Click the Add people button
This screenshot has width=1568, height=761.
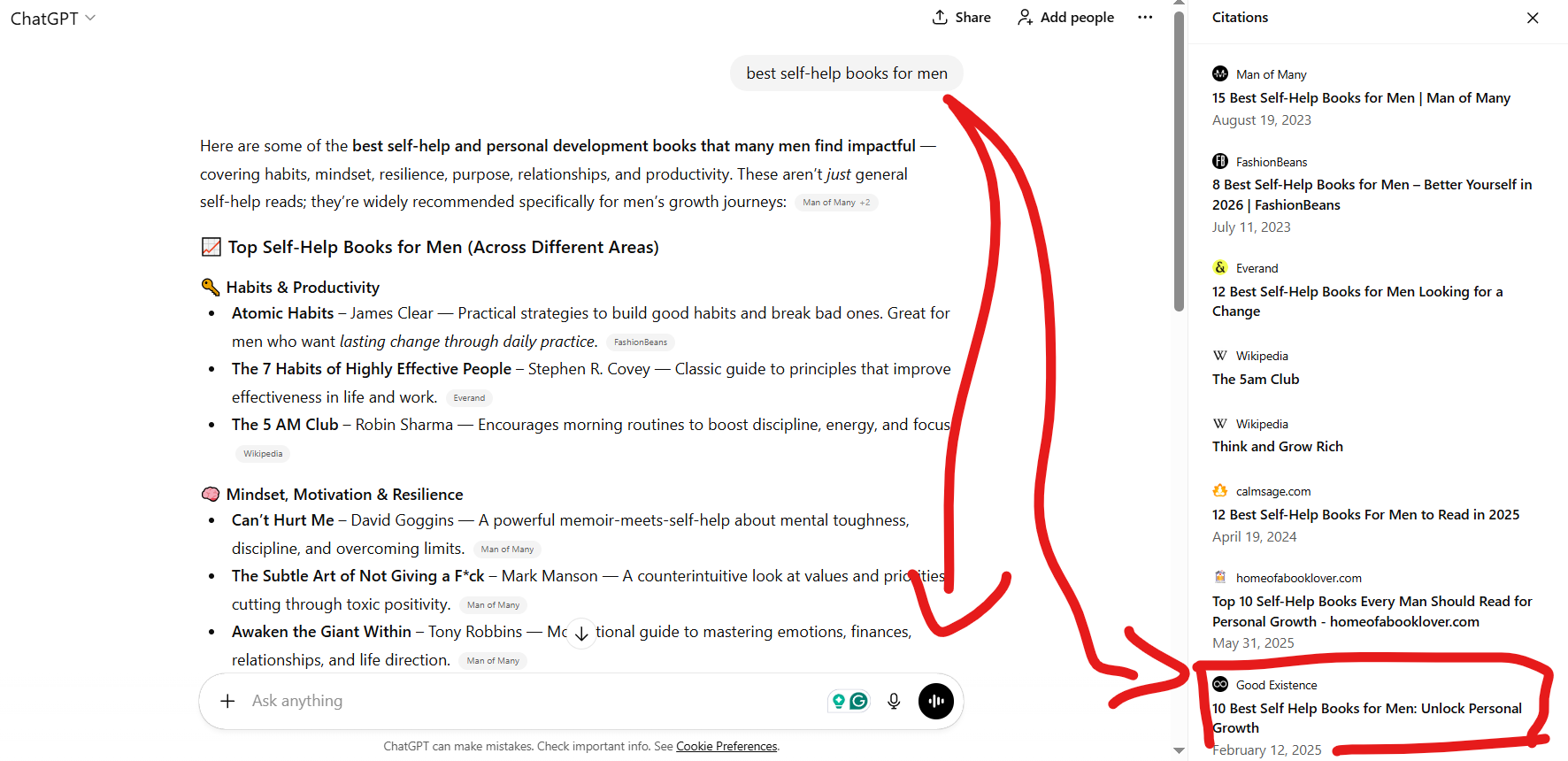pyautogui.click(x=1065, y=18)
